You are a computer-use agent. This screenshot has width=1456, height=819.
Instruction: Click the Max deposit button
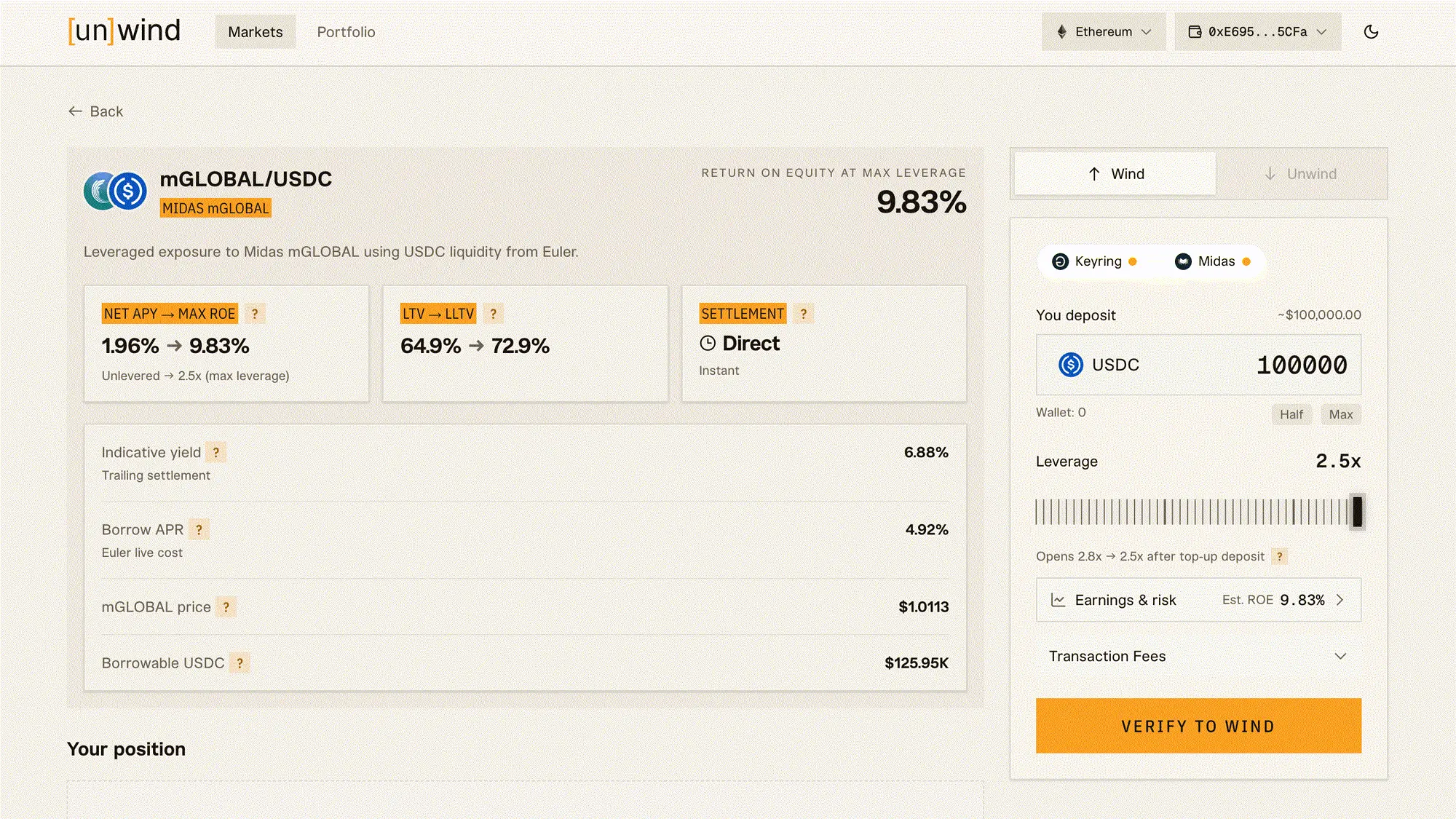tap(1341, 414)
